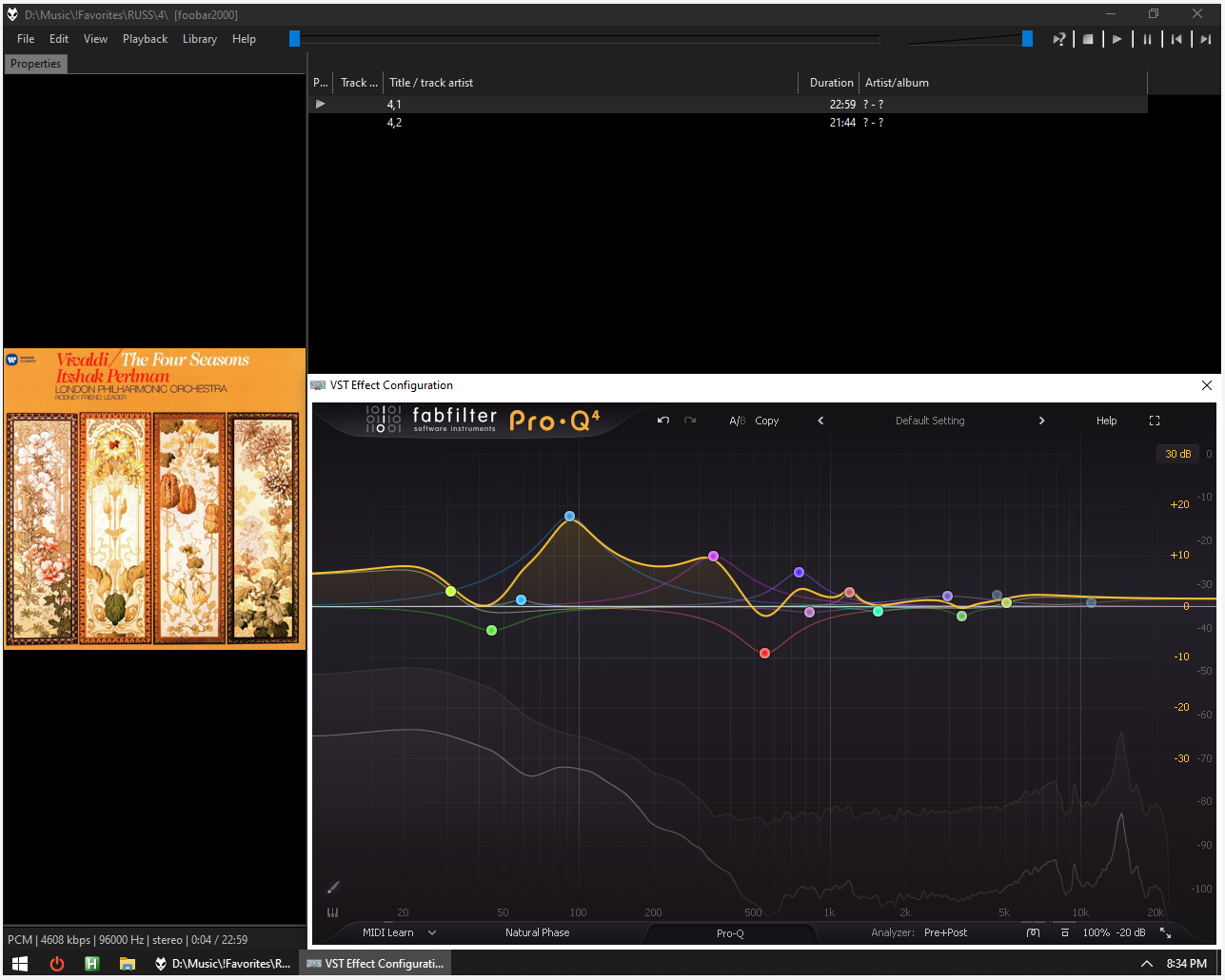Show the piano keyboard display
The image size is (1225, 980).
332,912
